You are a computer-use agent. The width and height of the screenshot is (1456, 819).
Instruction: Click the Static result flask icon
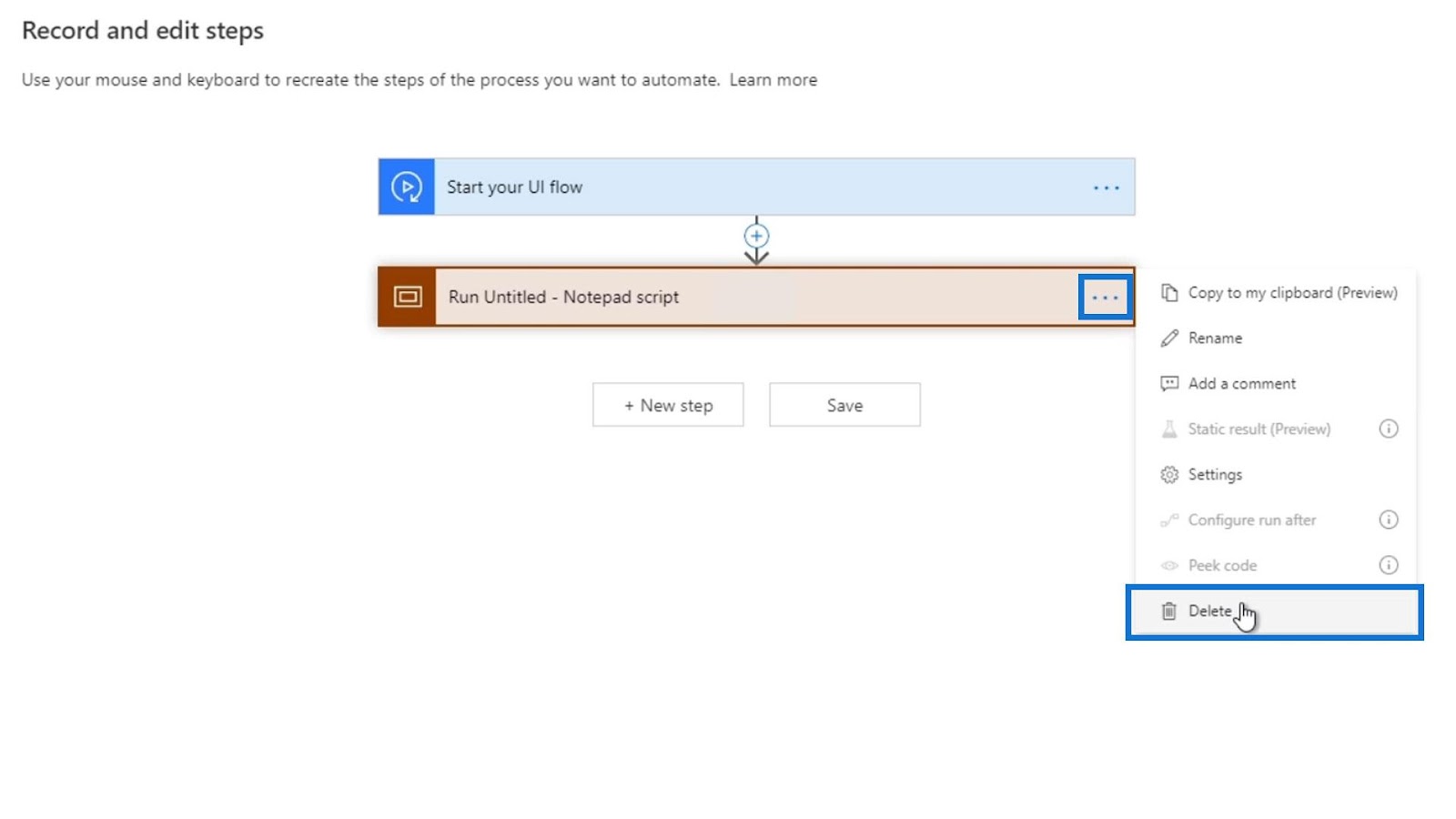[1169, 429]
